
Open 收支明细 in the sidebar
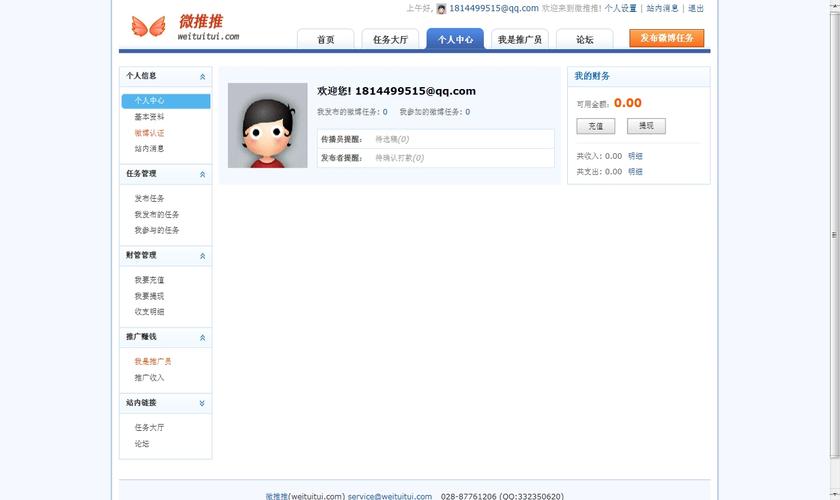pos(149,311)
